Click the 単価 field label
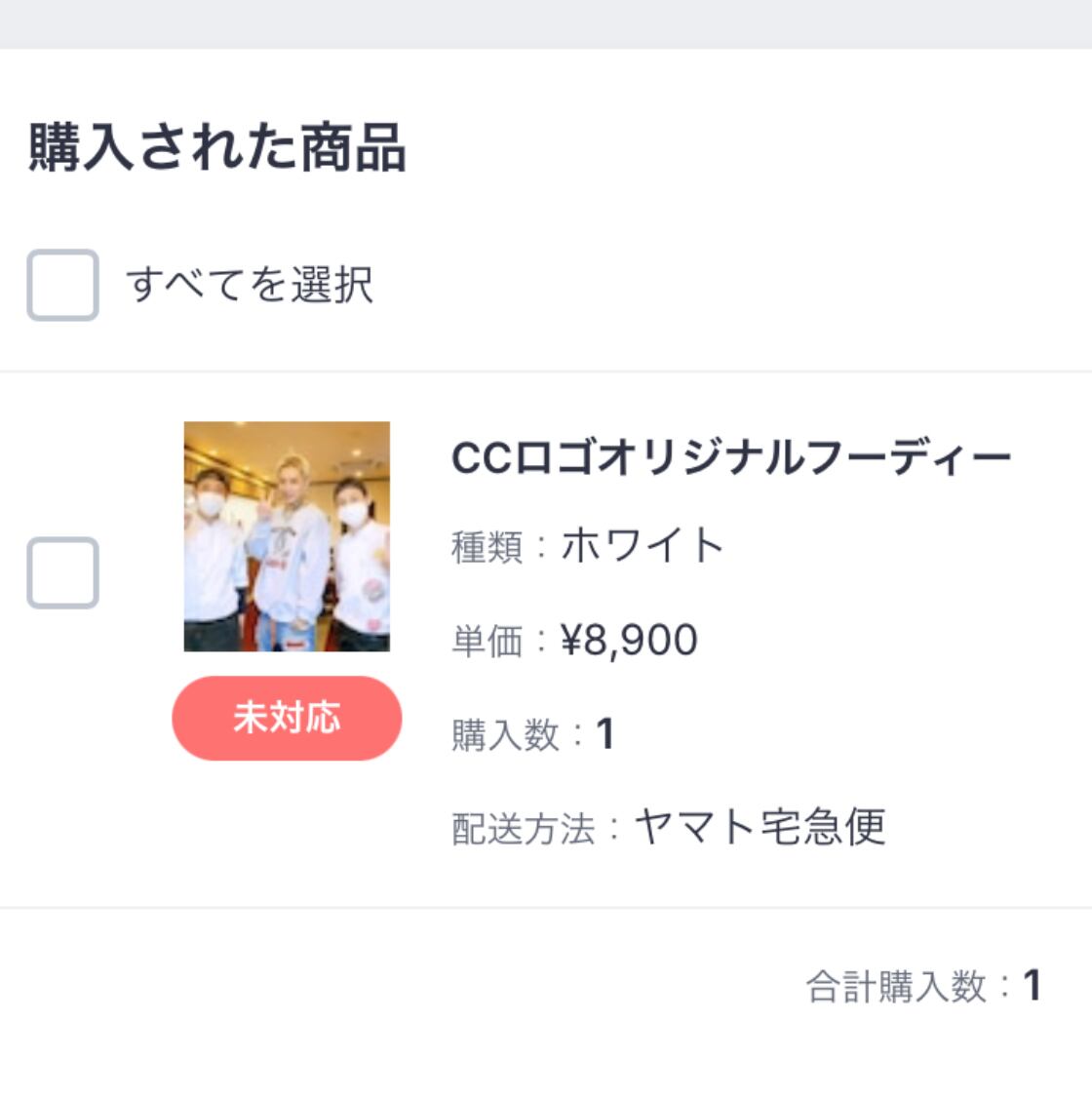 click(x=487, y=642)
